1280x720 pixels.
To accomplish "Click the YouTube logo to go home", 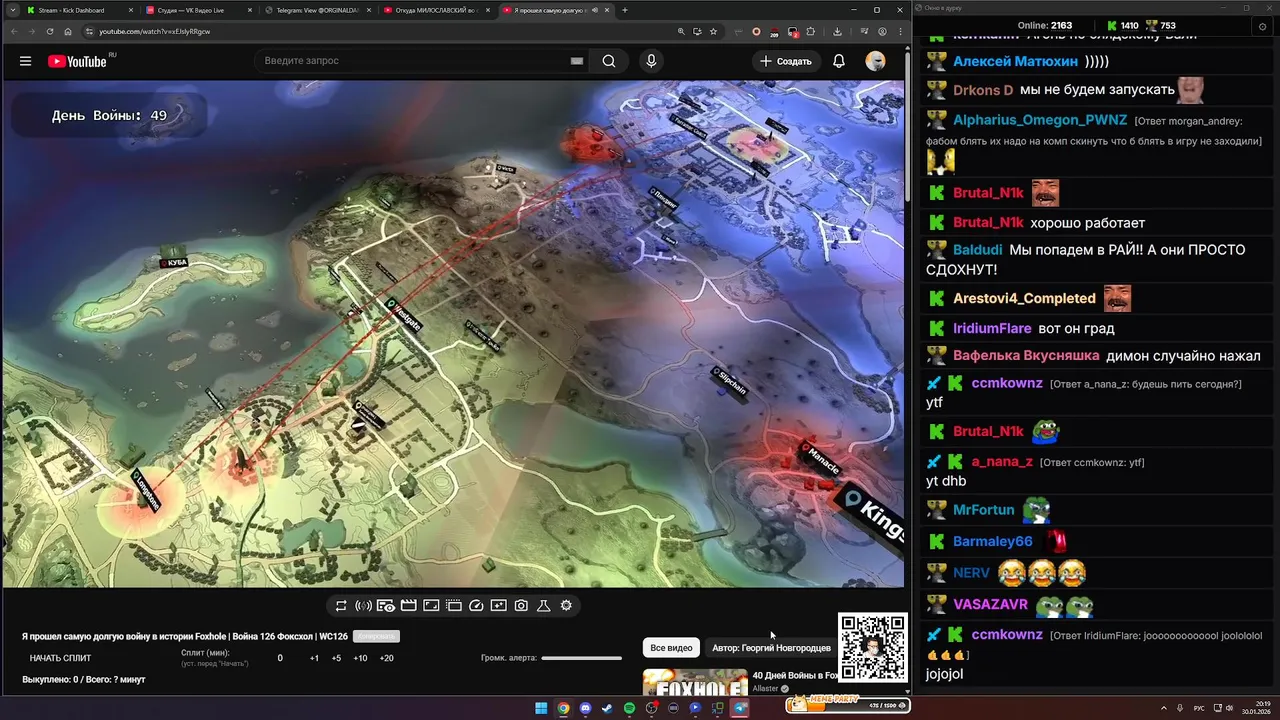I will click(77, 61).
